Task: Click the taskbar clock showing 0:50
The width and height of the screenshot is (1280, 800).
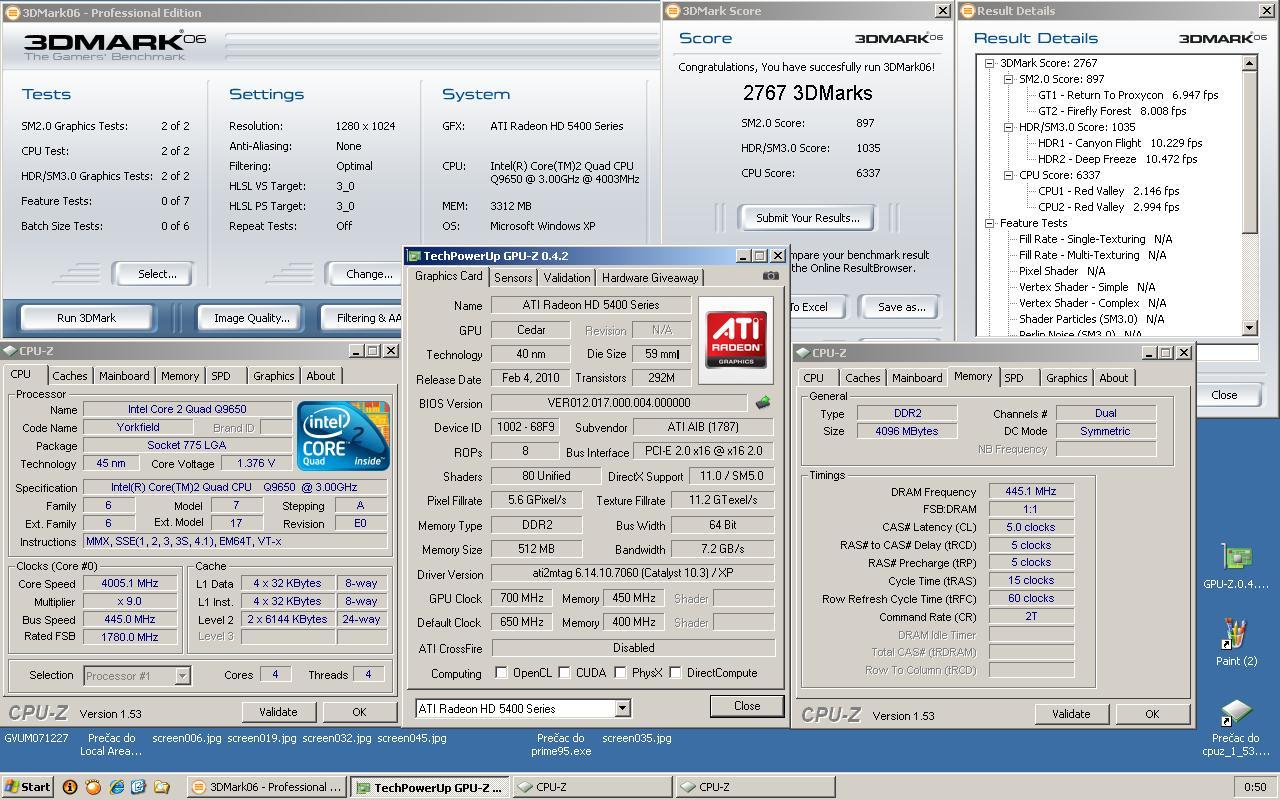Action: tap(1254, 787)
